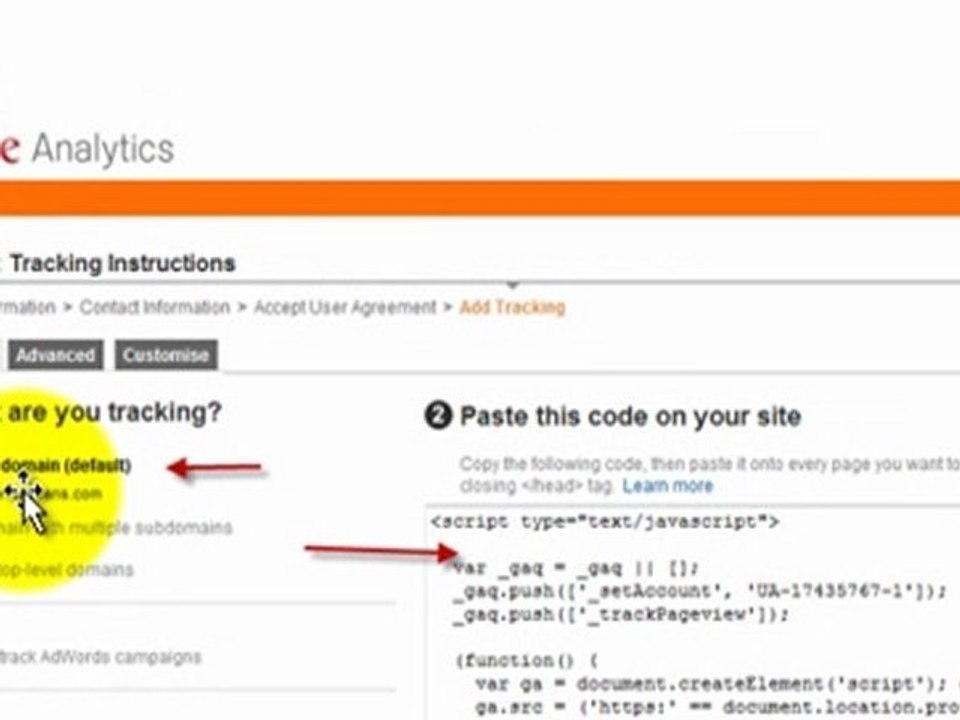The height and width of the screenshot is (720, 960).
Task: Click the Add Tracking breadcrumb step
Action: point(512,307)
